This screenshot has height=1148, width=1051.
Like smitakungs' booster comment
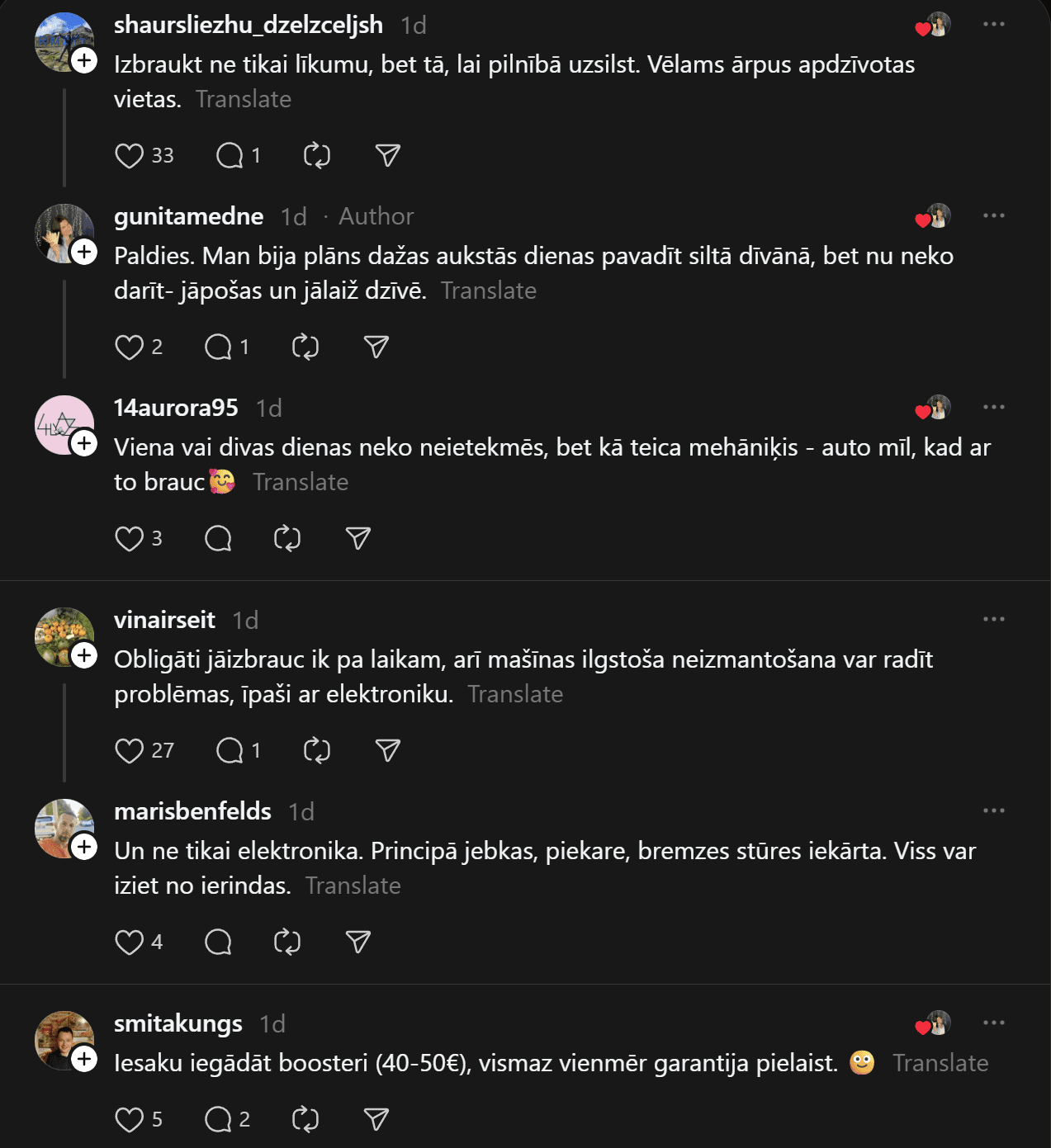click(x=130, y=1119)
